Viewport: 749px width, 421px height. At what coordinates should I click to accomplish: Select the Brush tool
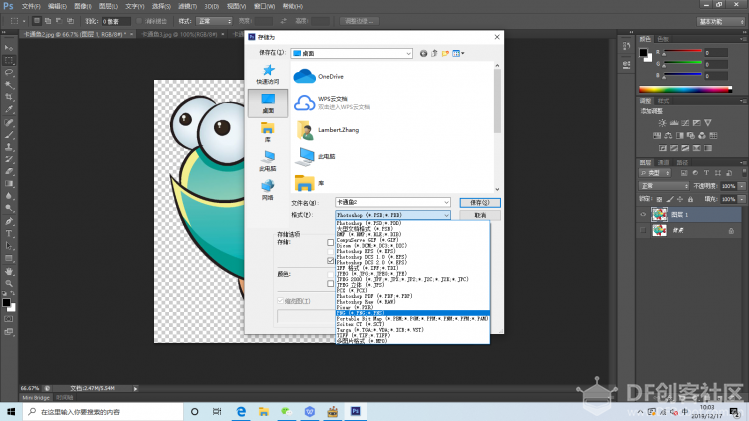click(9, 135)
